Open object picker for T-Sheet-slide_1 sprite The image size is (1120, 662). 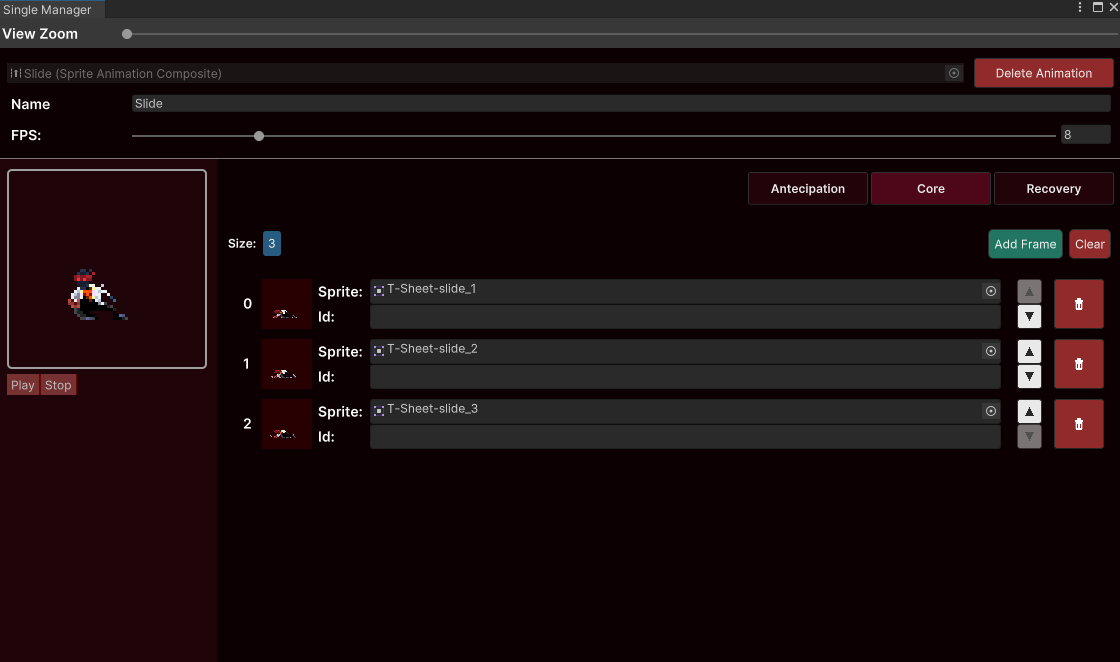[990, 291]
